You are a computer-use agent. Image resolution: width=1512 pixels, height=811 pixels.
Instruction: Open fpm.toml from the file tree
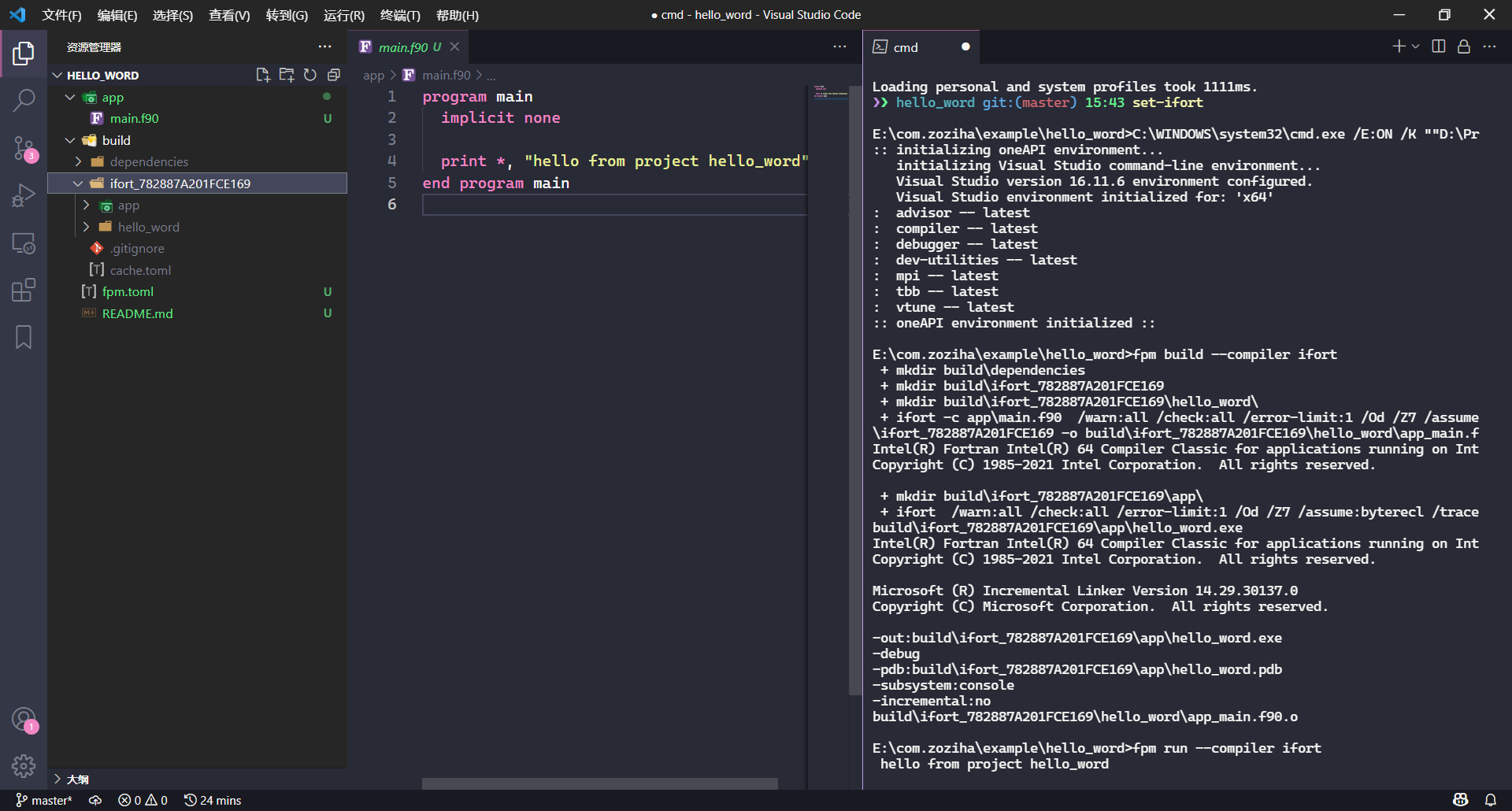[x=128, y=291]
